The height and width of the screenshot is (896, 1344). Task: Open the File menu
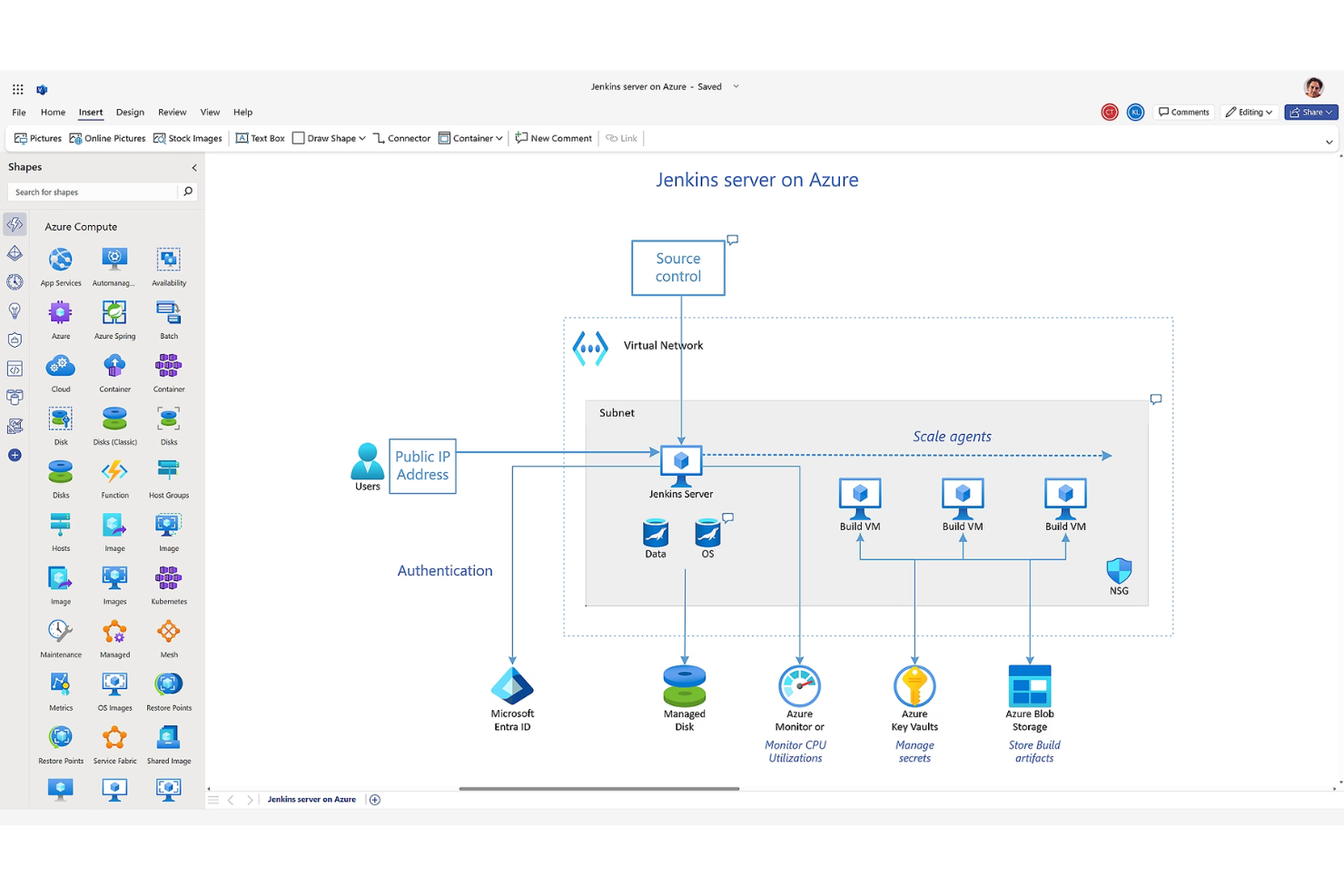(x=19, y=113)
